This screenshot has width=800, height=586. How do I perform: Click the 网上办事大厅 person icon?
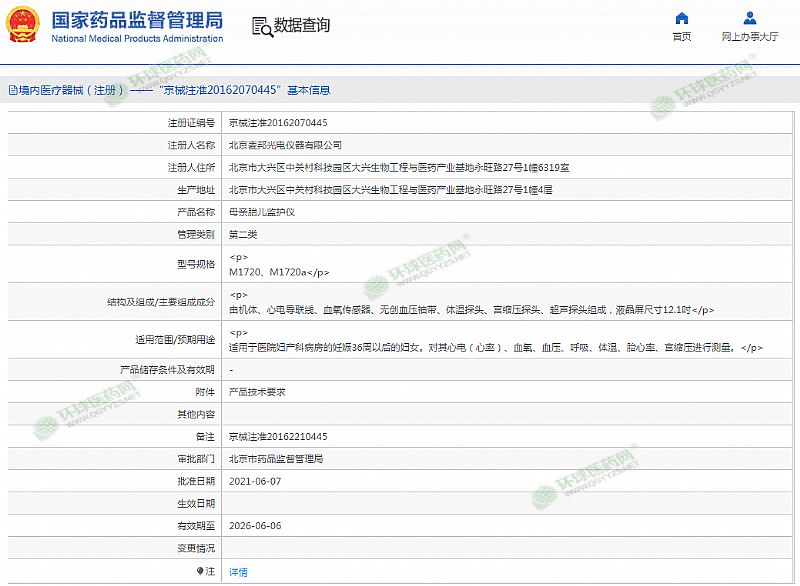pos(750,18)
